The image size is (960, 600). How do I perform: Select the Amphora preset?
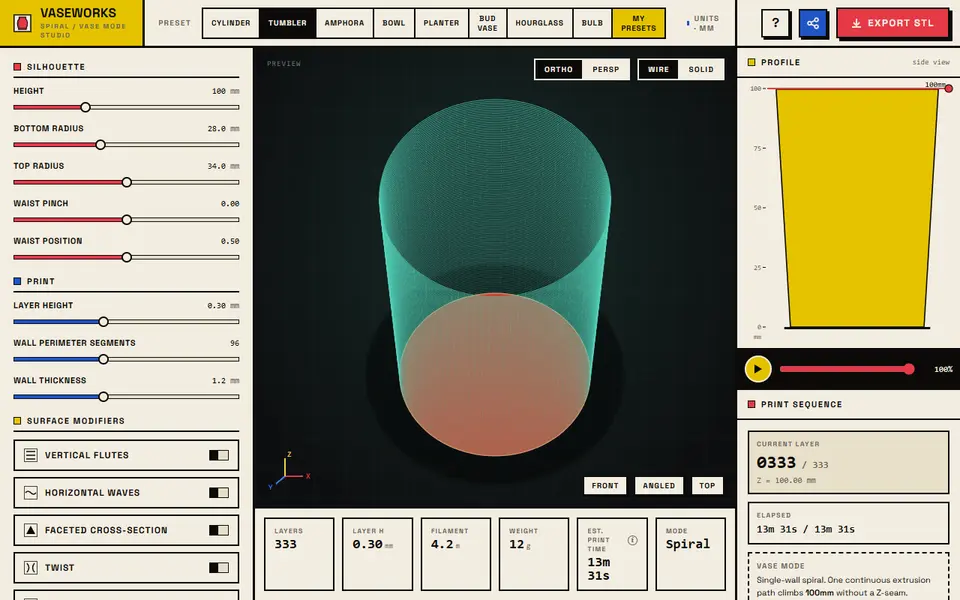tap(344, 23)
